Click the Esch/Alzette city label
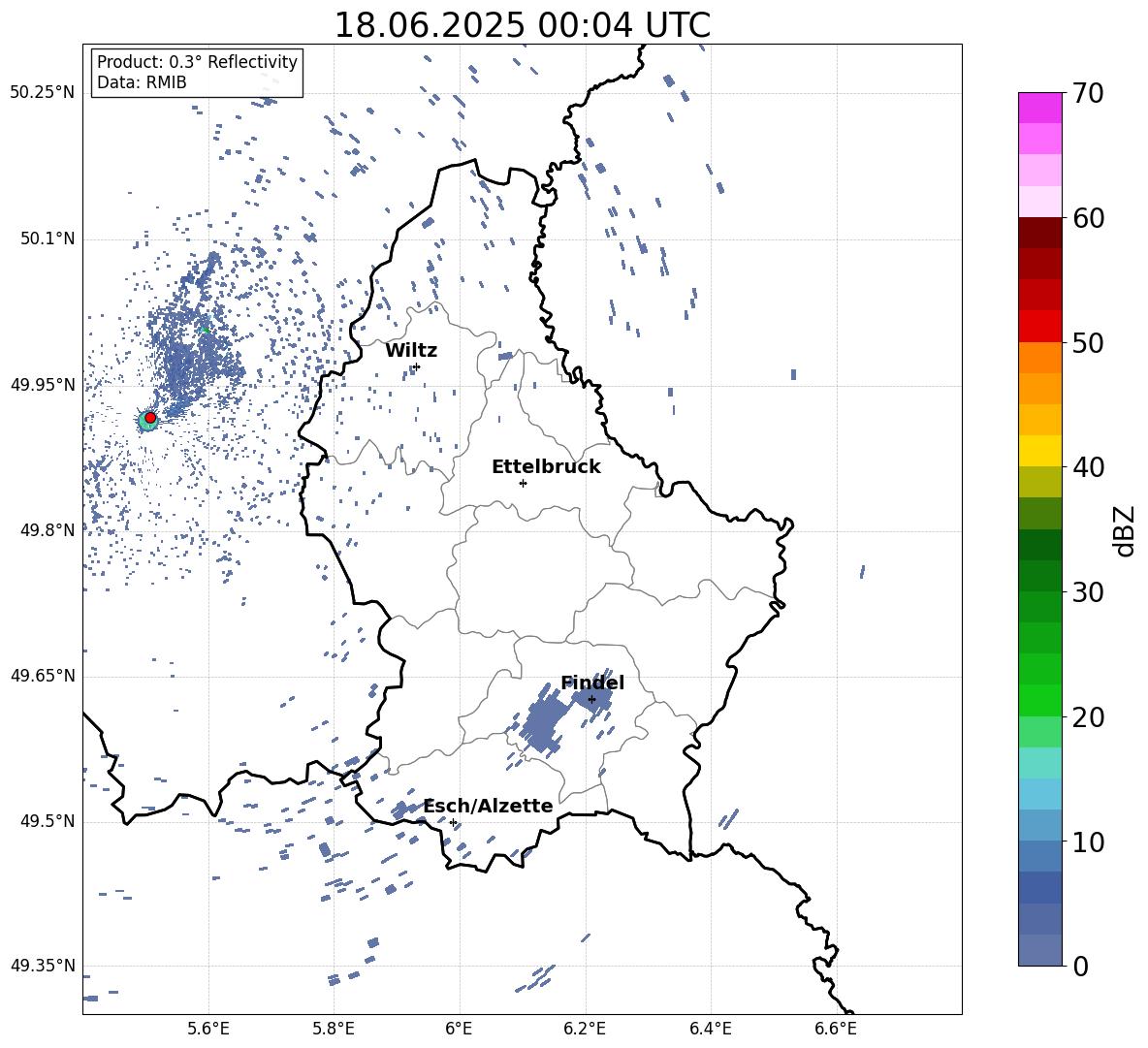This screenshot has width=1148, height=1048. [x=488, y=806]
